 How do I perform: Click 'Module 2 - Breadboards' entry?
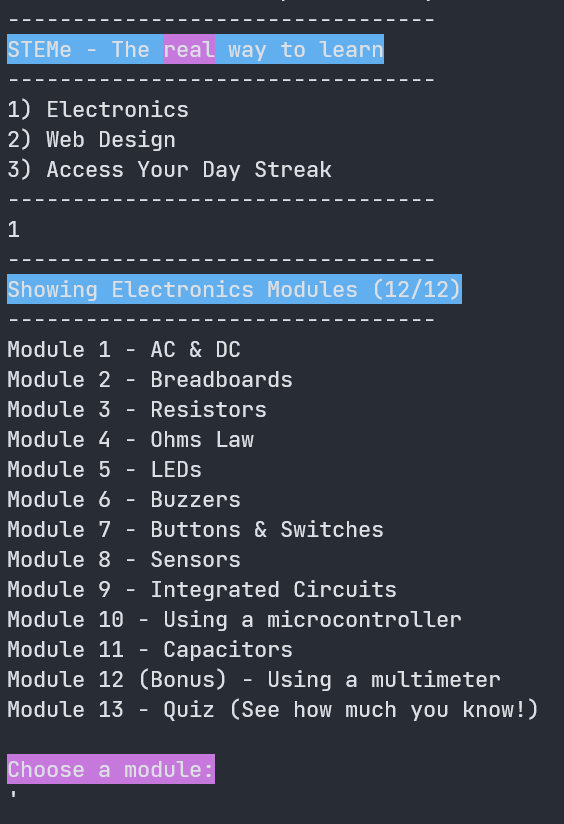tap(150, 379)
